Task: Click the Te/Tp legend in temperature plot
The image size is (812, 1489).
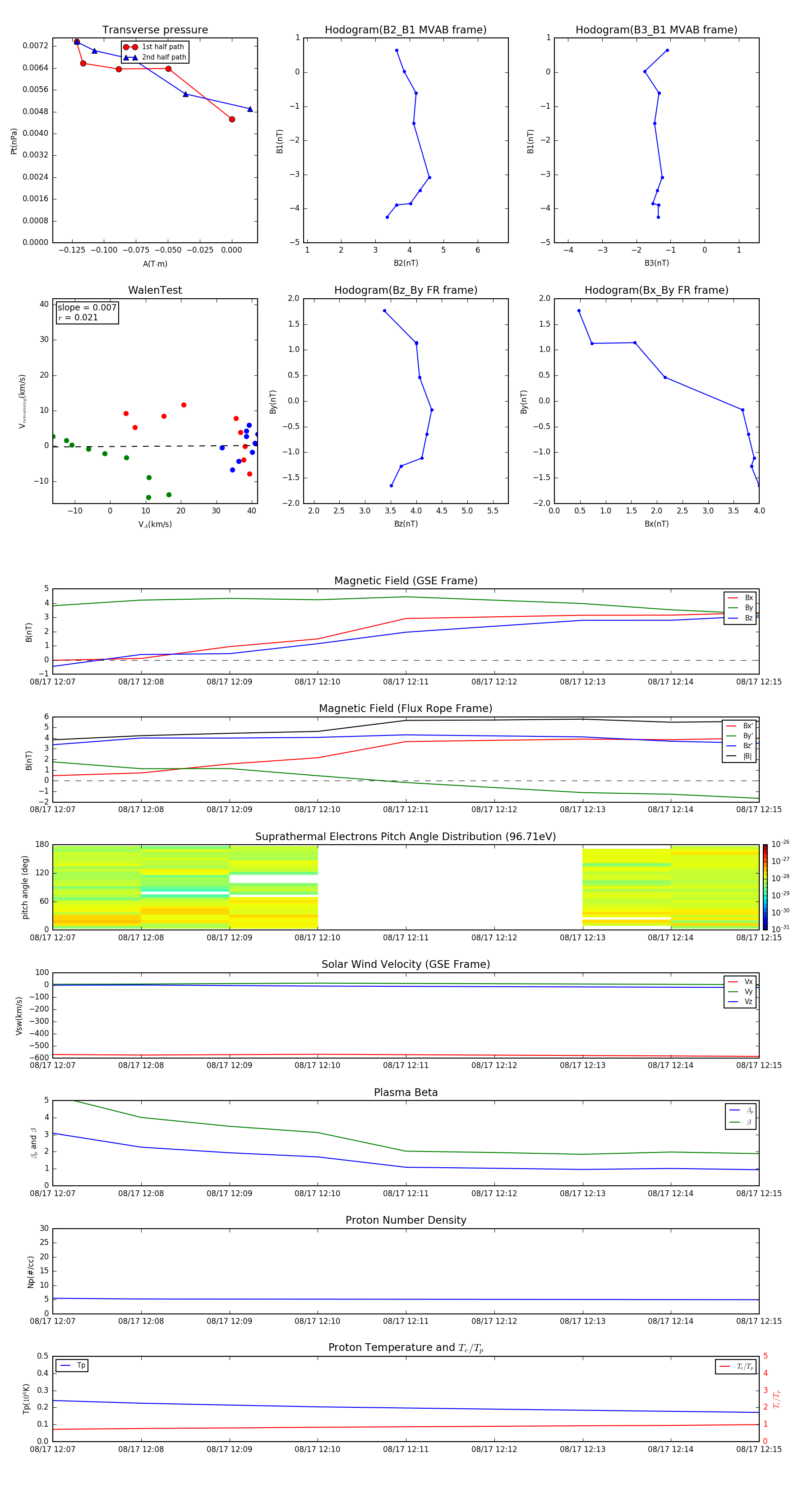Action: [x=736, y=1366]
